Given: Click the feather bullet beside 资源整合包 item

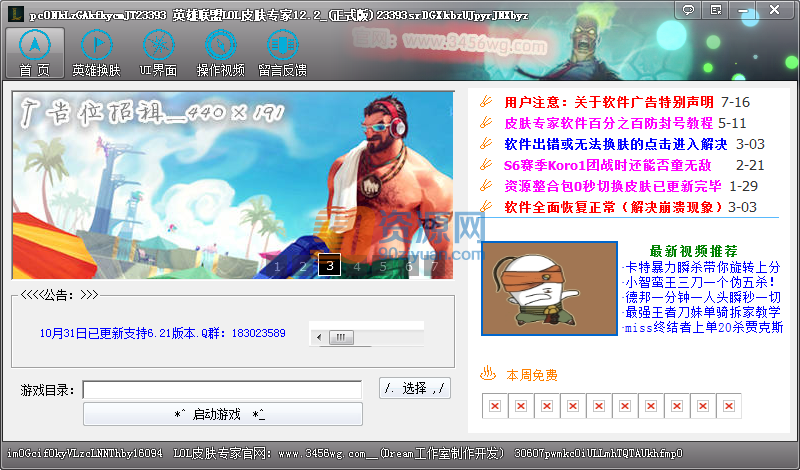Looking at the screenshot, I should tap(486, 186).
